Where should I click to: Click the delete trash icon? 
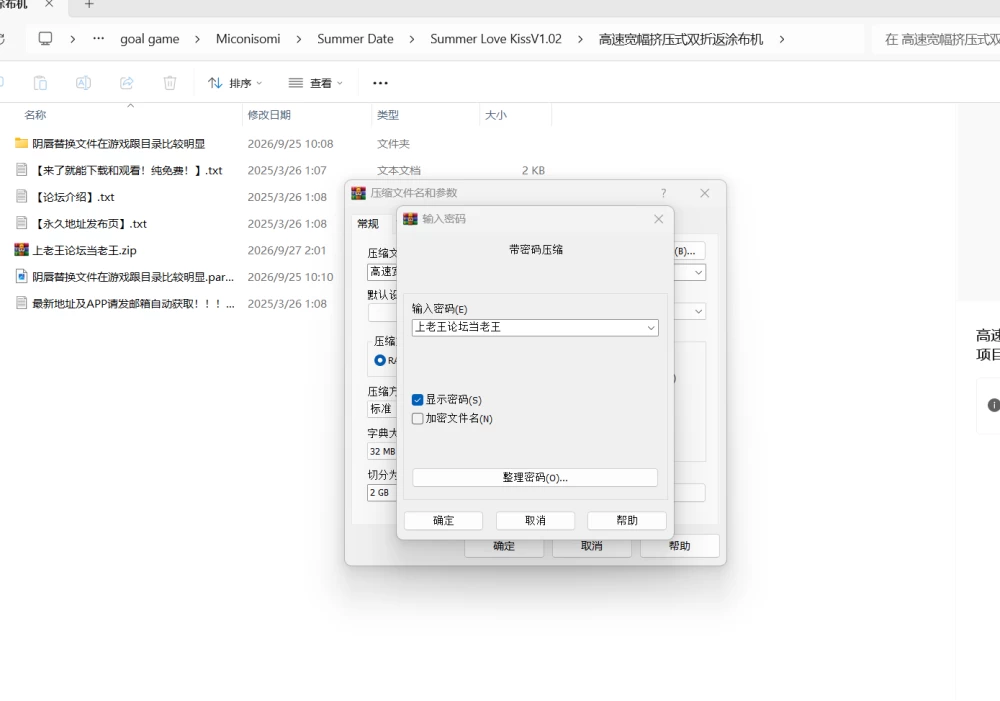(170, 83)
